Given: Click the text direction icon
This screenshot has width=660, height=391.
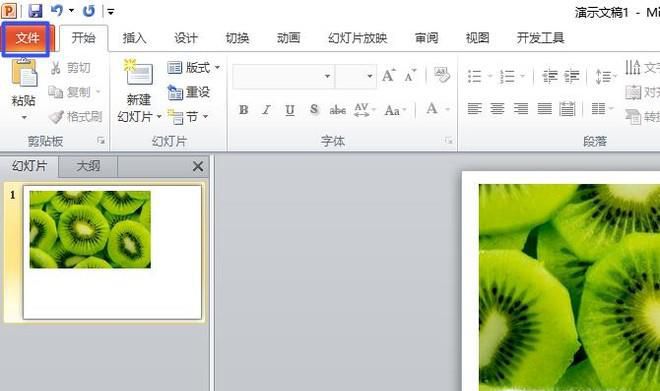Looking at the screenshot, I should [633, 67].
